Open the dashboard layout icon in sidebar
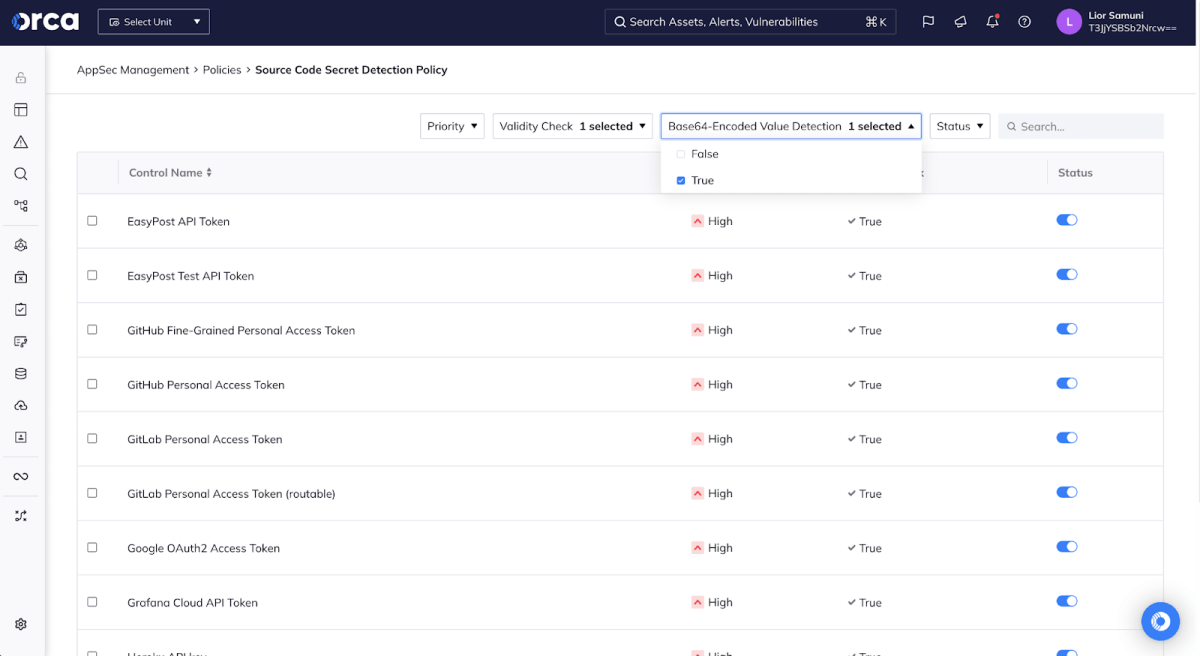This screenshot has height=656, width=1200. [x=21, y=110]
